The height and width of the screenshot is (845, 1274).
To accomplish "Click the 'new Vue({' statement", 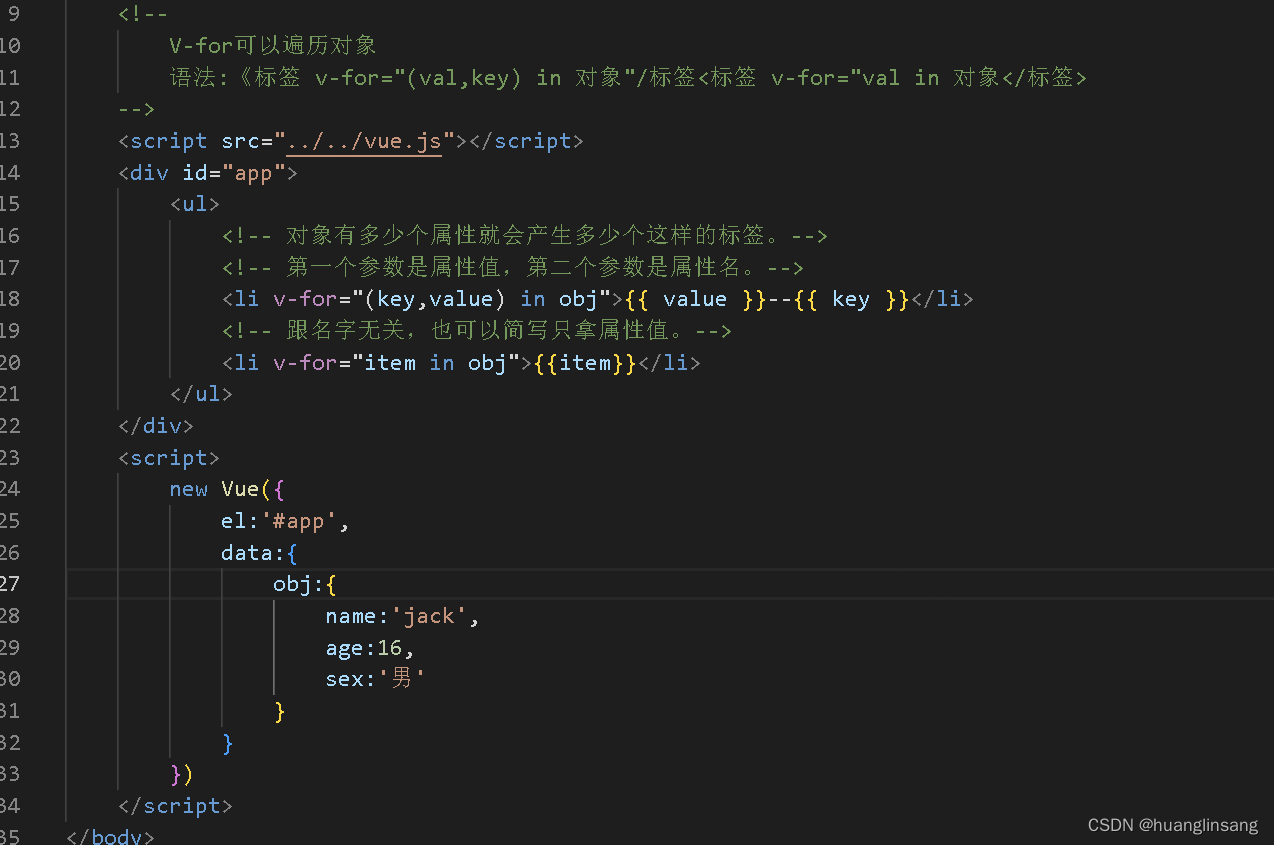I will click(x=227, y=490).
